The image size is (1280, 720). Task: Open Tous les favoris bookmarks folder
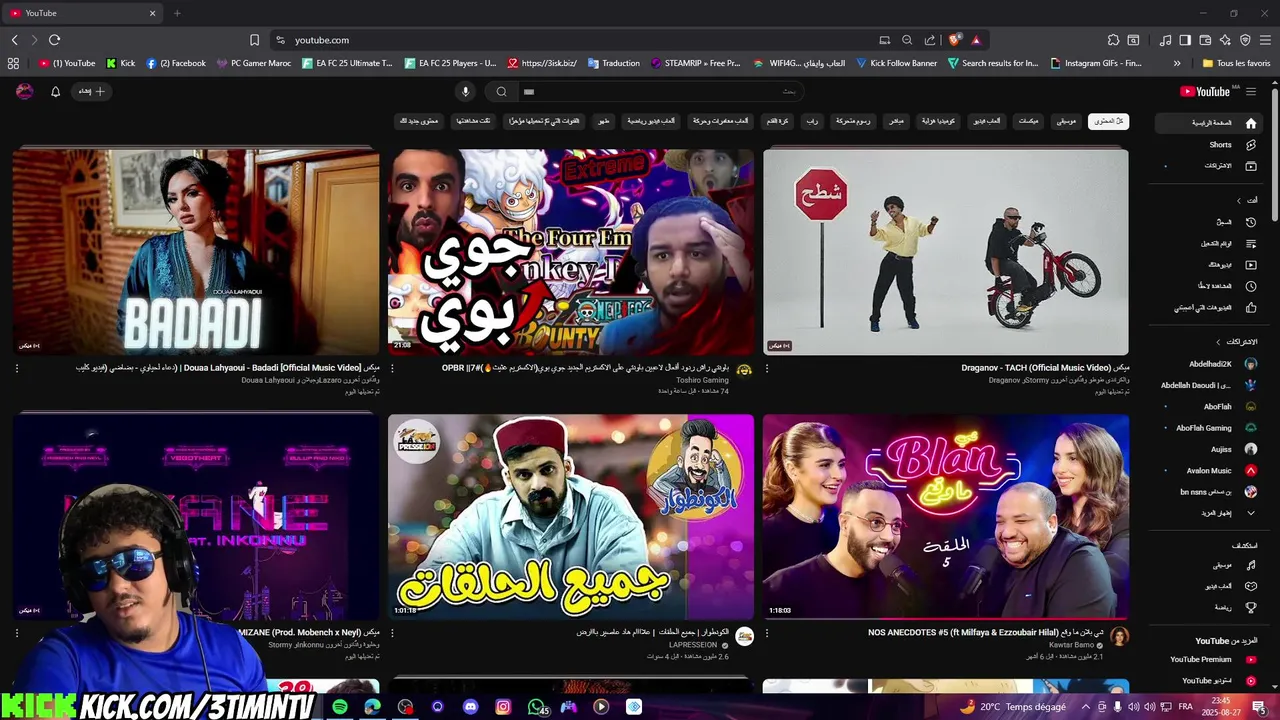coord(1236,63)
